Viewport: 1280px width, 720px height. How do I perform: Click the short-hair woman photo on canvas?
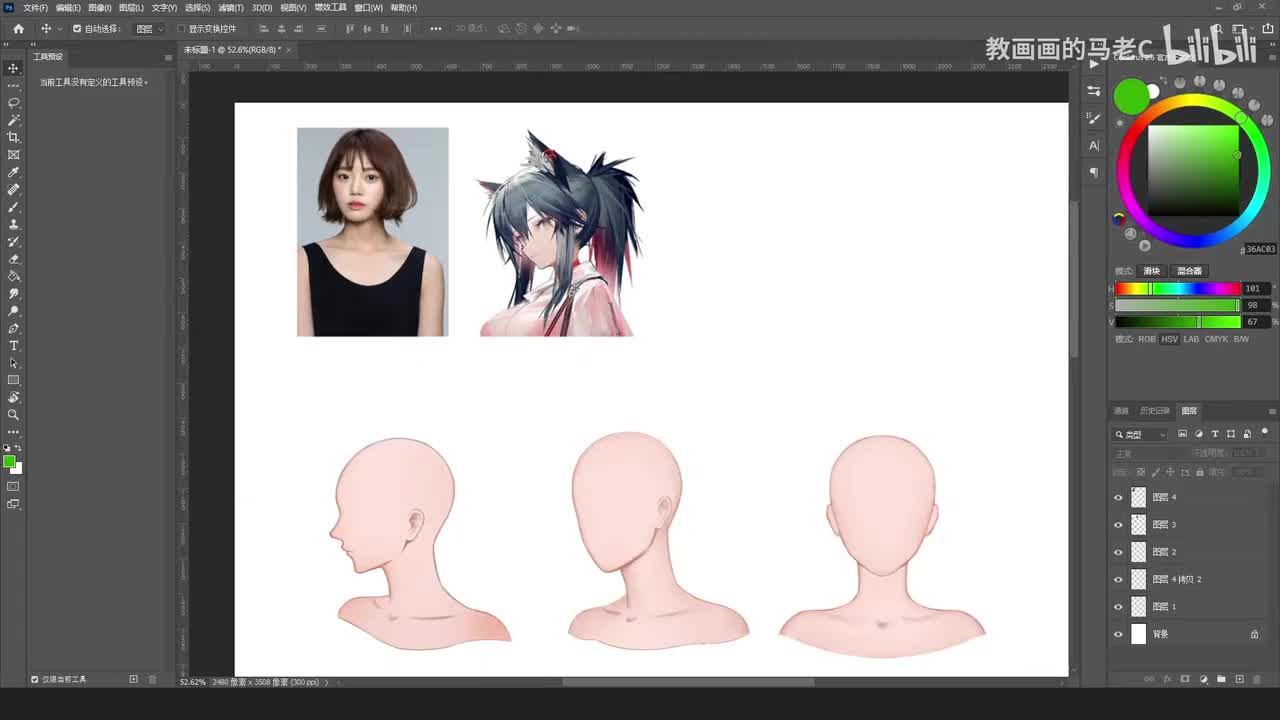tap(372, 232)
